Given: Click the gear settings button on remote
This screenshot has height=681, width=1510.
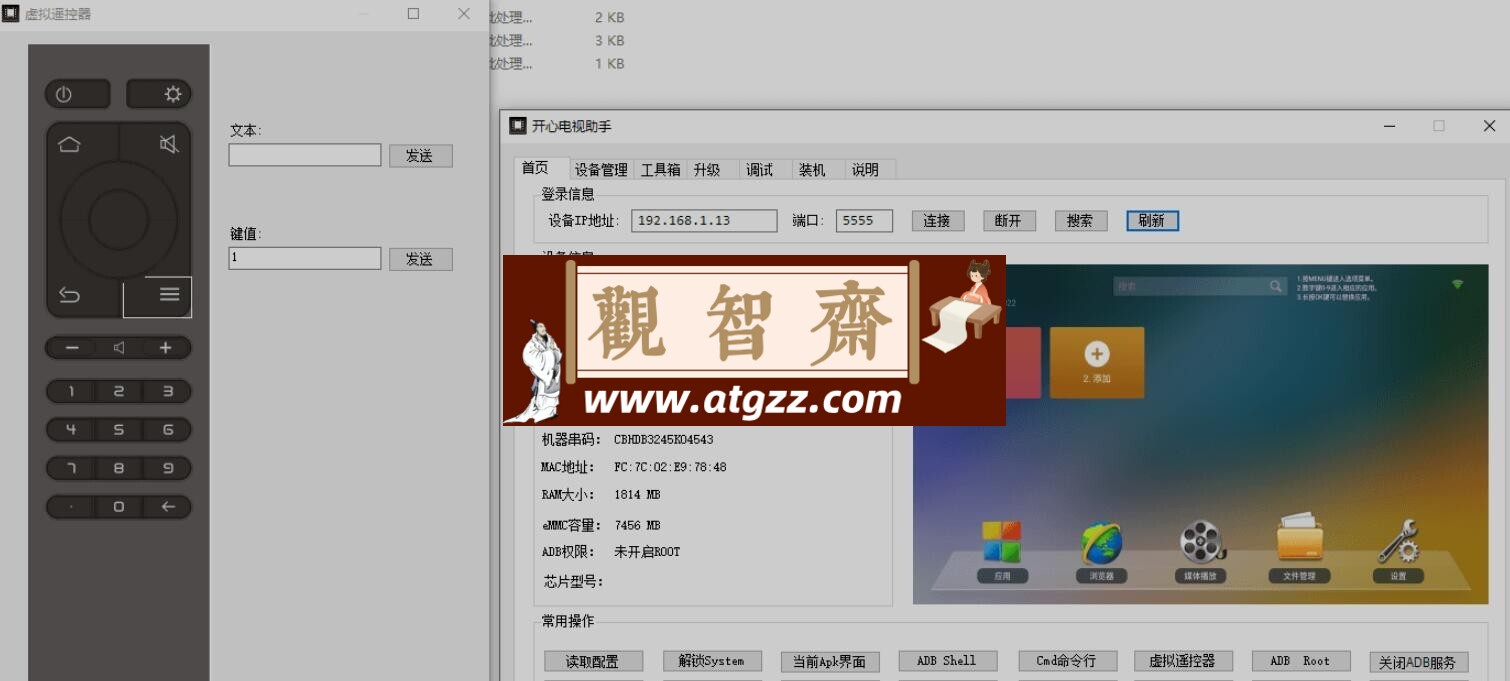Looking at the screenshot, I should tap(159, 94).
